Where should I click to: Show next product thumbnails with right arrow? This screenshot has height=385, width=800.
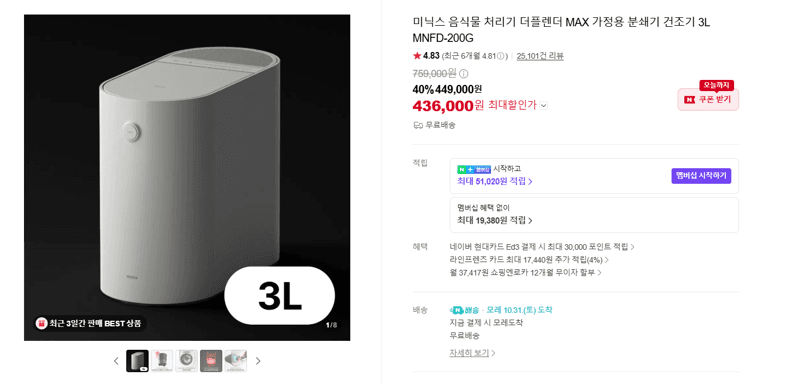point(258,361)
